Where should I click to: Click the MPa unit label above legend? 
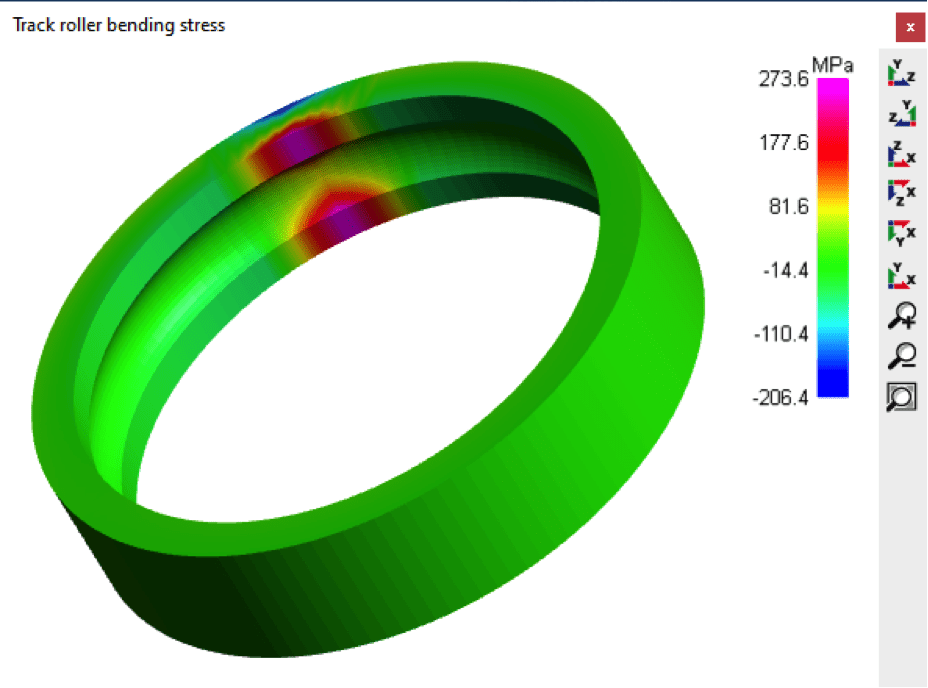832,65
